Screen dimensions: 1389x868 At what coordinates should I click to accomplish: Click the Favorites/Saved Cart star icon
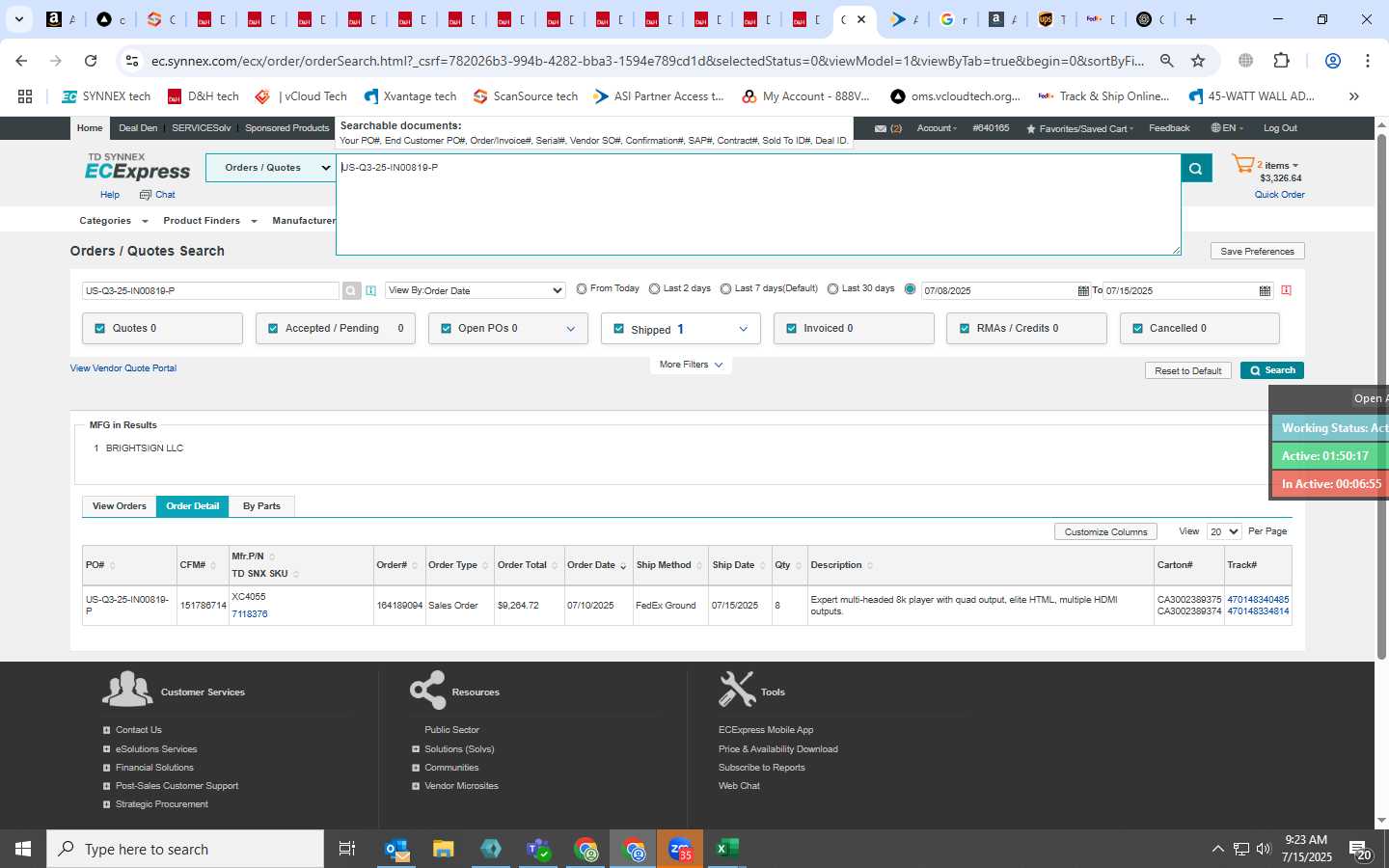[x=1031, y=128]
